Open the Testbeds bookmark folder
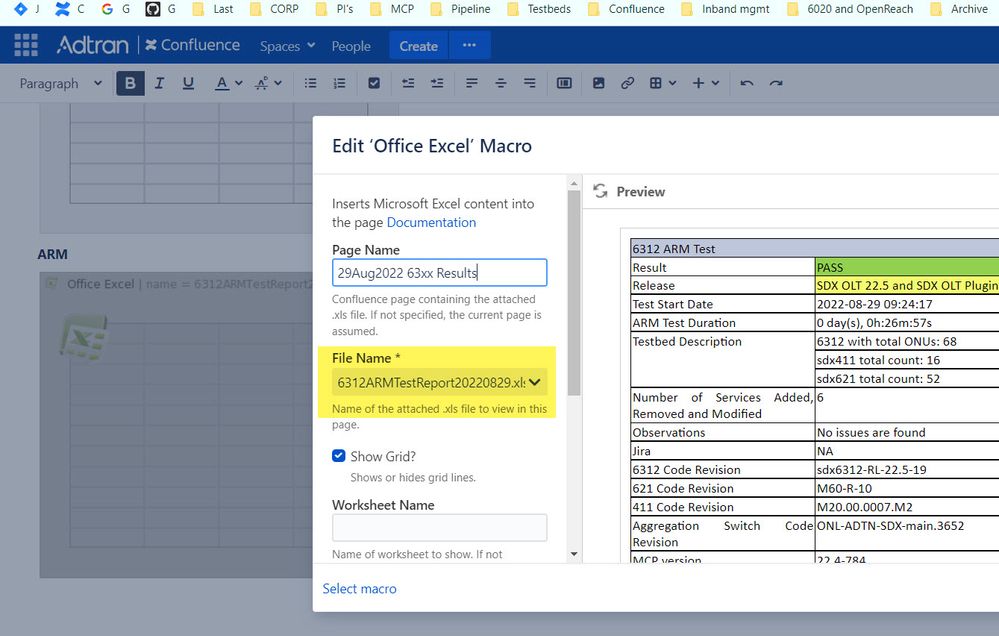 (540, 9)
